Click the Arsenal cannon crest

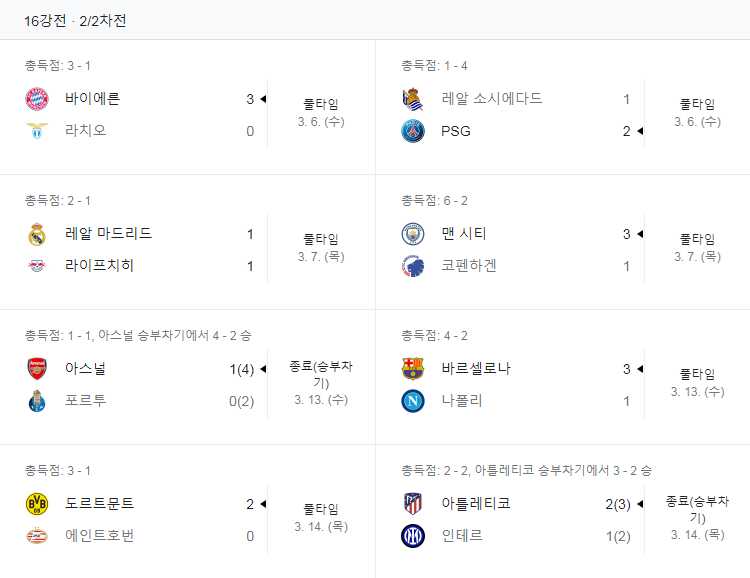pyautogui.click(x=37, y=369)
